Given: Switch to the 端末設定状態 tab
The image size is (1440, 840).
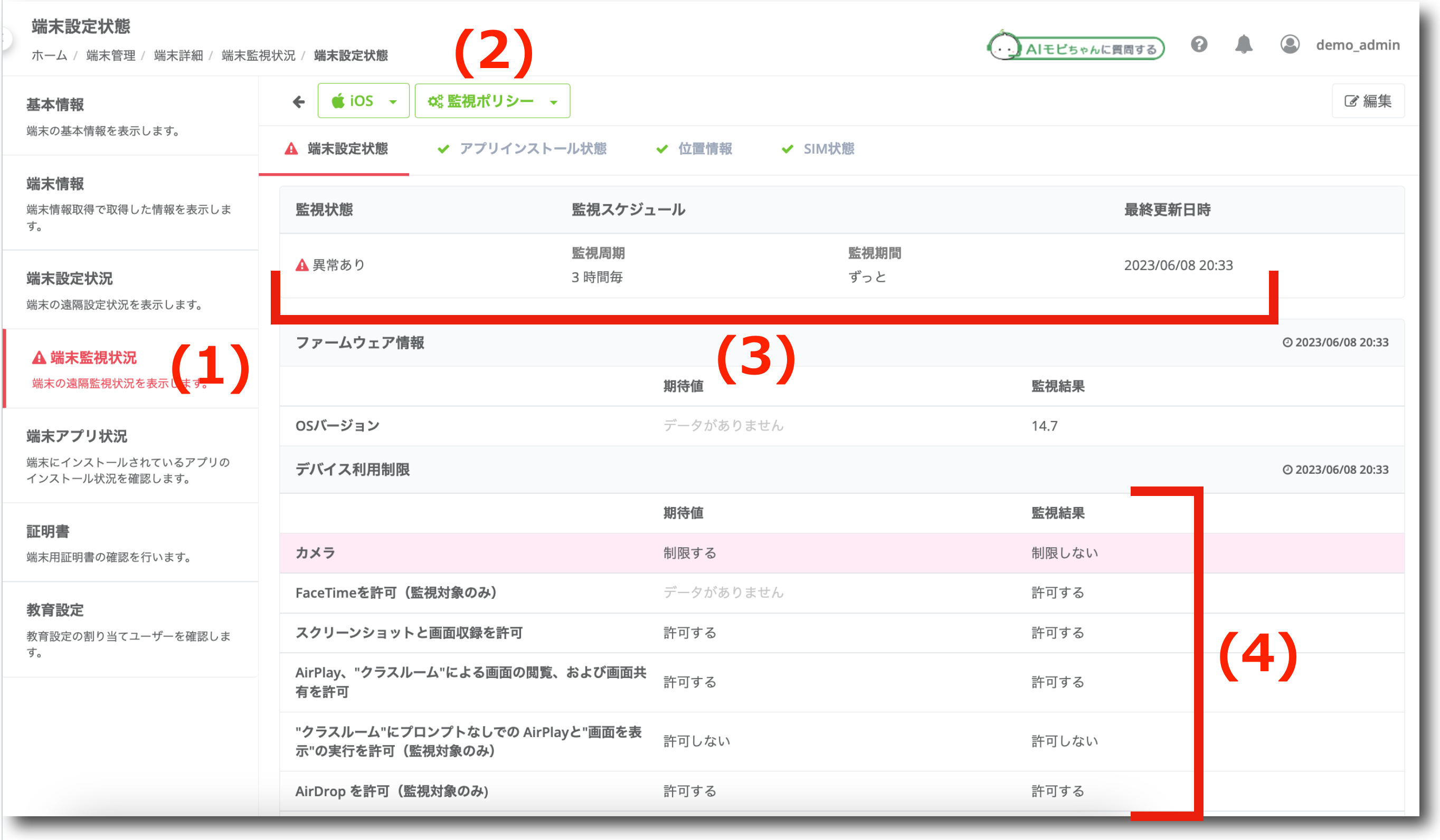Looking at the screenshot, I should (335, 149).
